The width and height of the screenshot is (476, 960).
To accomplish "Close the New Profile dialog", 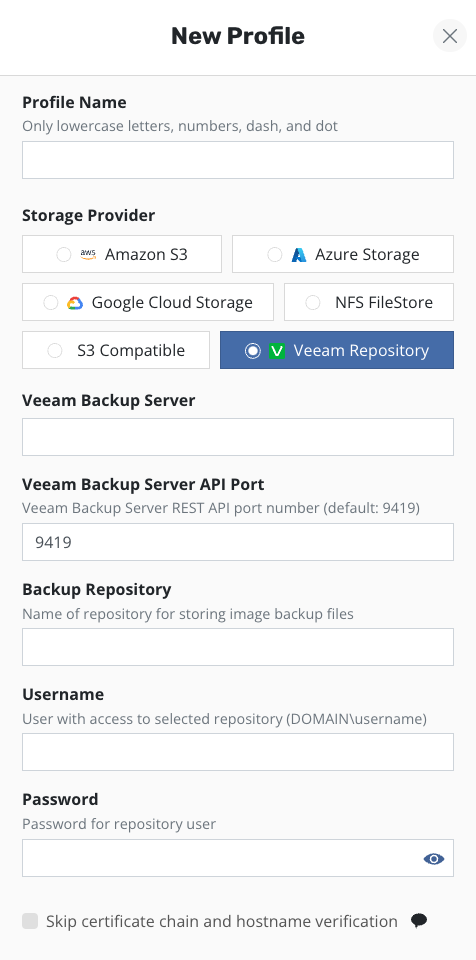I will (450, 36).
